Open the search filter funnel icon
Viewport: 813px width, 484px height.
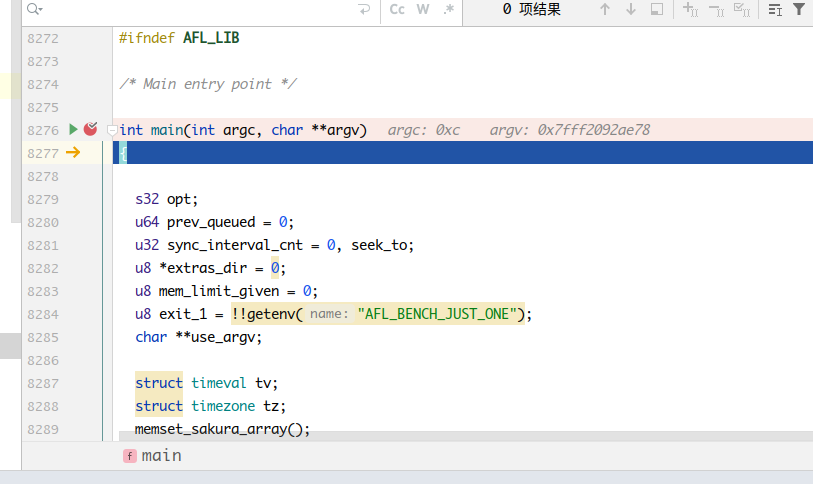(x=799, y=9)
